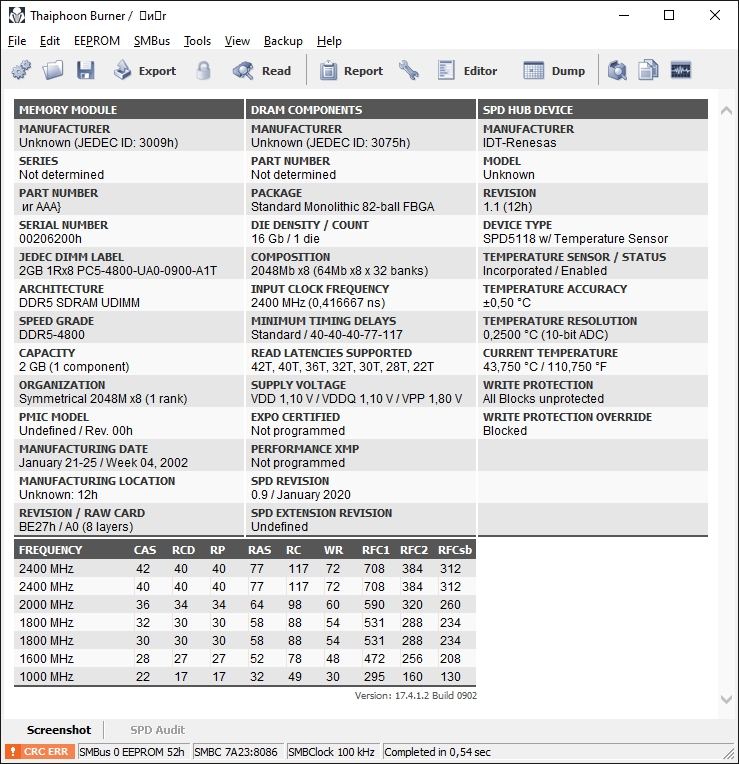The width and height of the screenshot is (739, 764).
Task: Click the 1000 MHz timing row
Action: point(245,677)
